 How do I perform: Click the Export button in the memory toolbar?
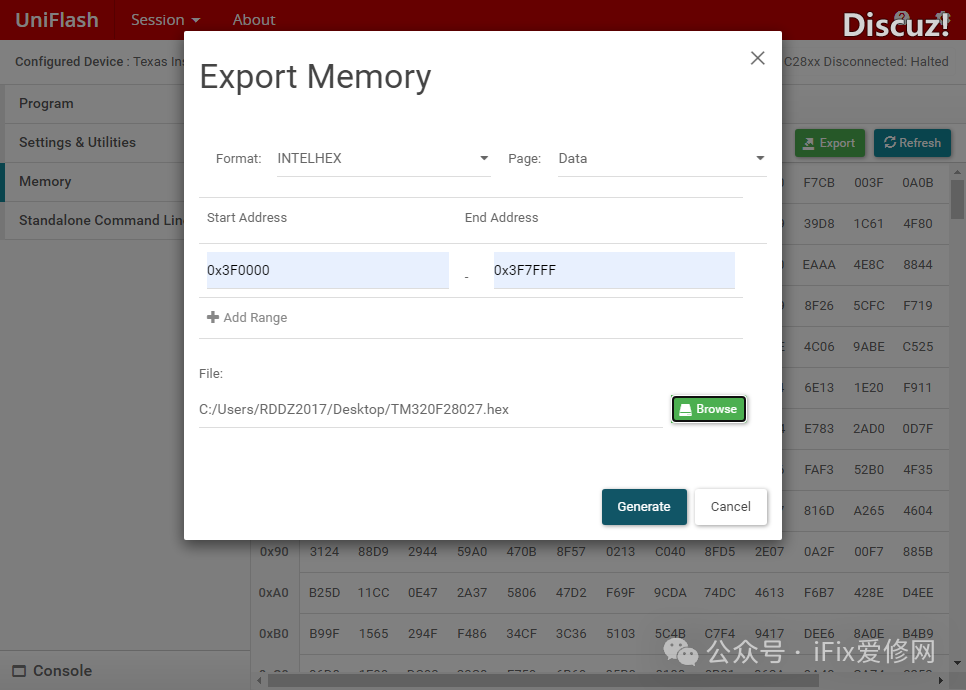click(x=829, y=143)
